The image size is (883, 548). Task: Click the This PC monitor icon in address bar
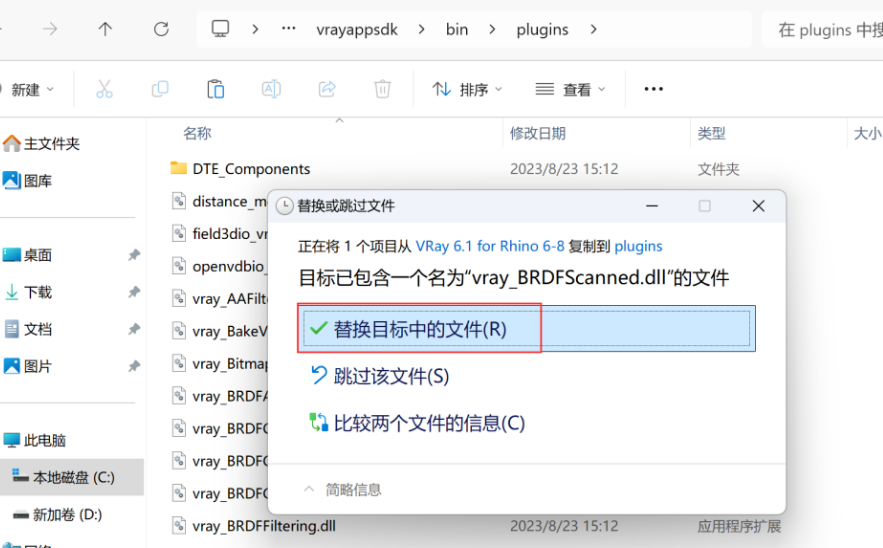click(x=220, y=29)
